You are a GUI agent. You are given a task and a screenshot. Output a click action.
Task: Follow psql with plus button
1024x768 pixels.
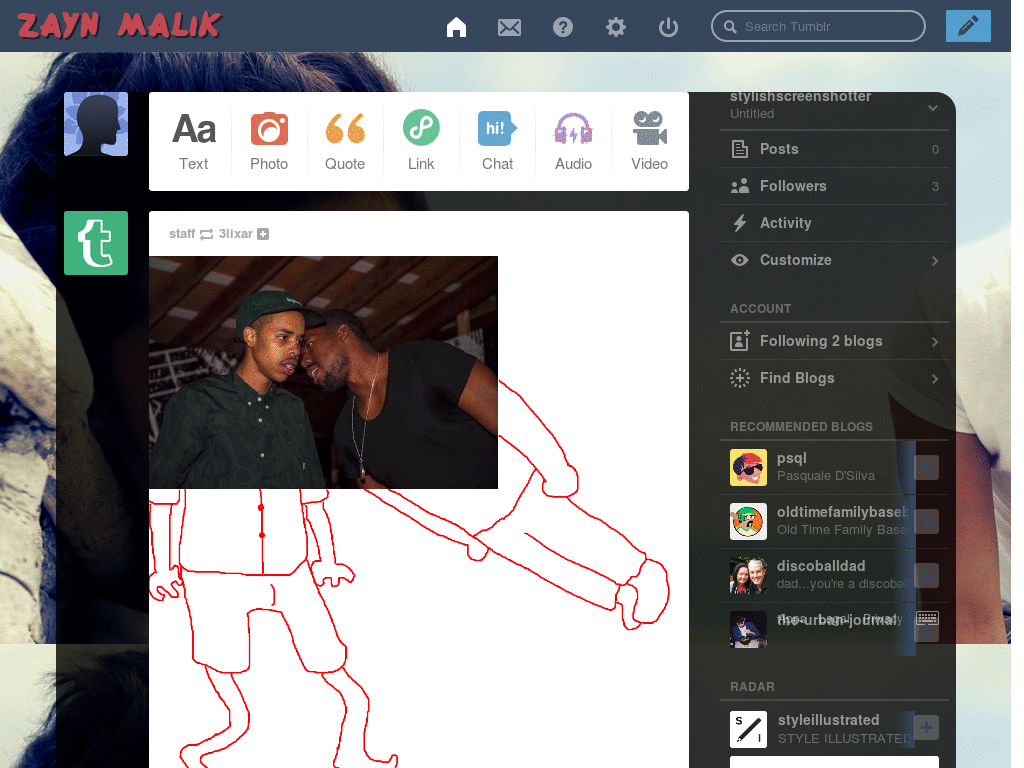(x=926, y=468)
